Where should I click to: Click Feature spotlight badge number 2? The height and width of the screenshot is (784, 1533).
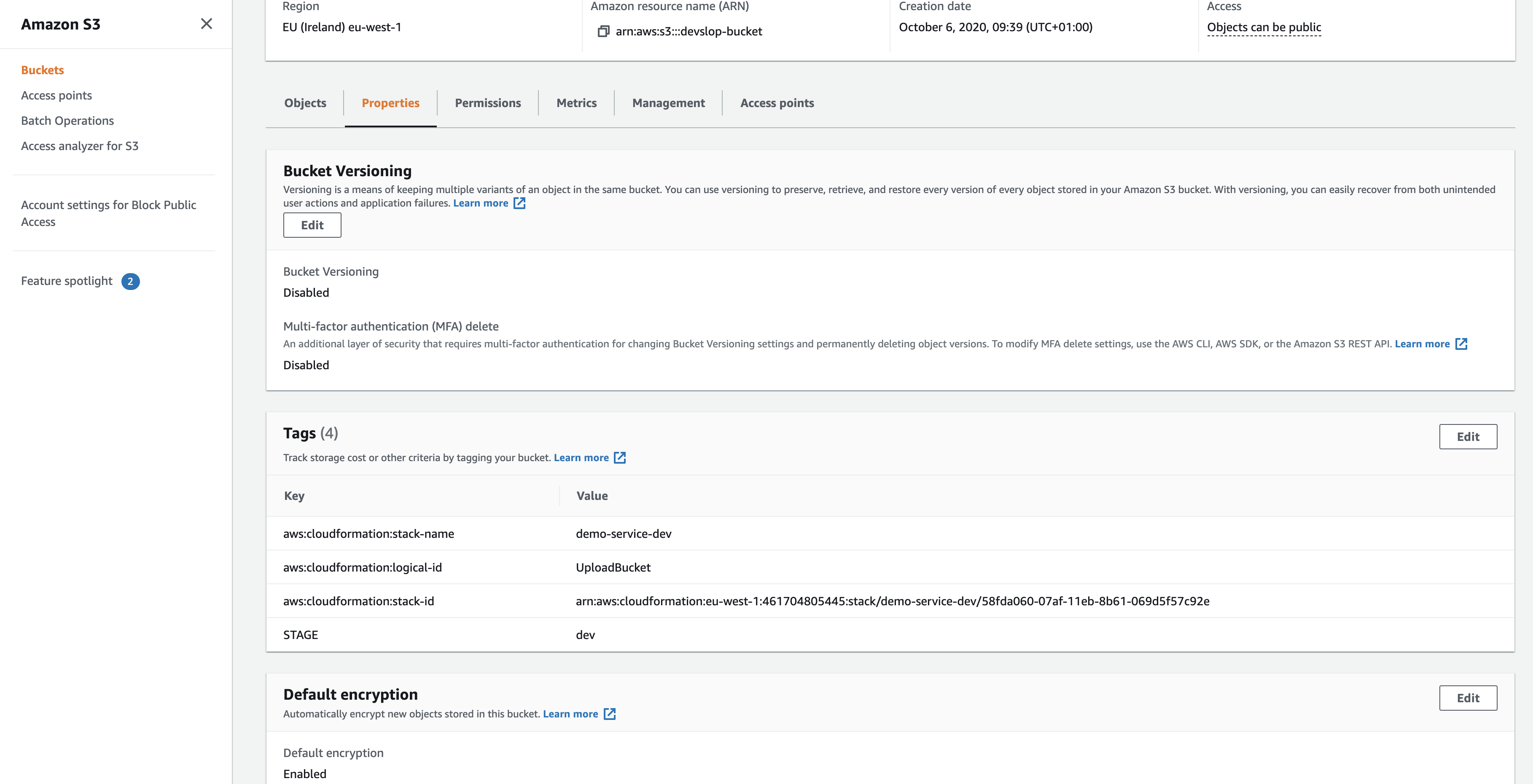(x=130, y=282)
